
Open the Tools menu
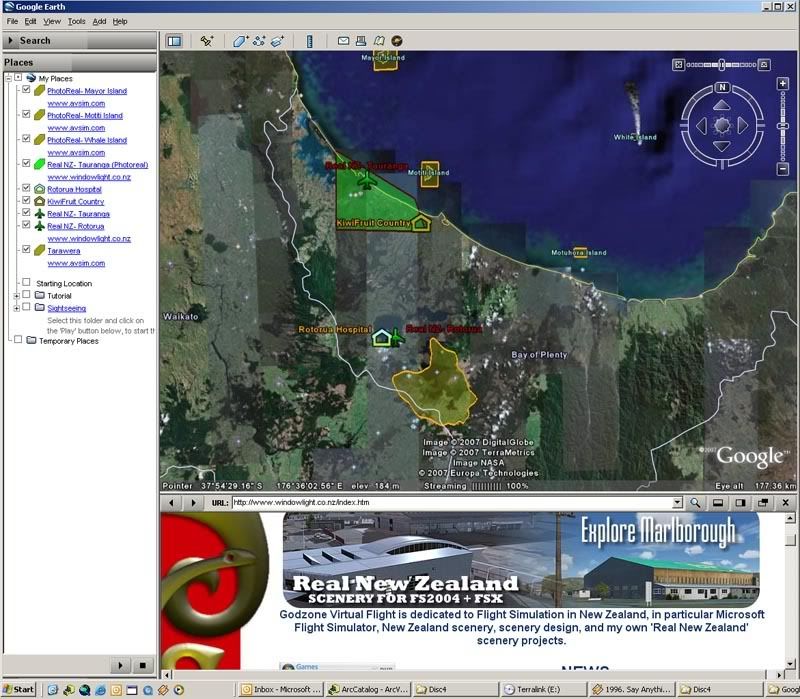77,21
